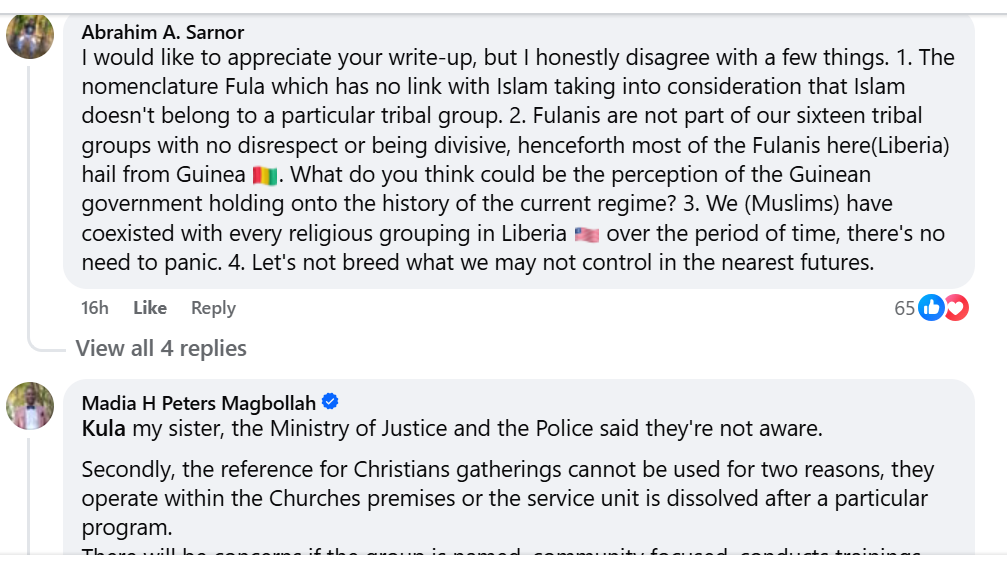Reply to Abrahim A. Sarnor's comment

coord(213,308)
